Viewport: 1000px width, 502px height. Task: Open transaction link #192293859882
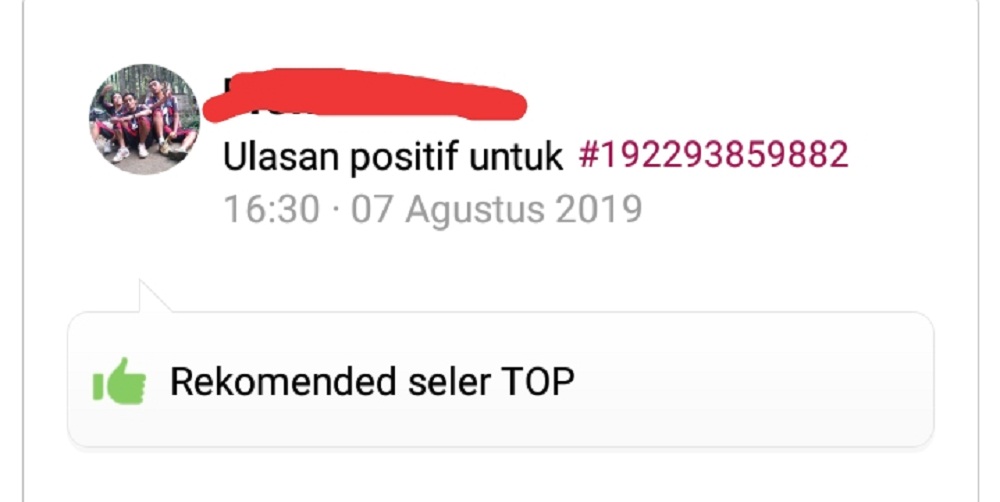click(x=714, y=155)
